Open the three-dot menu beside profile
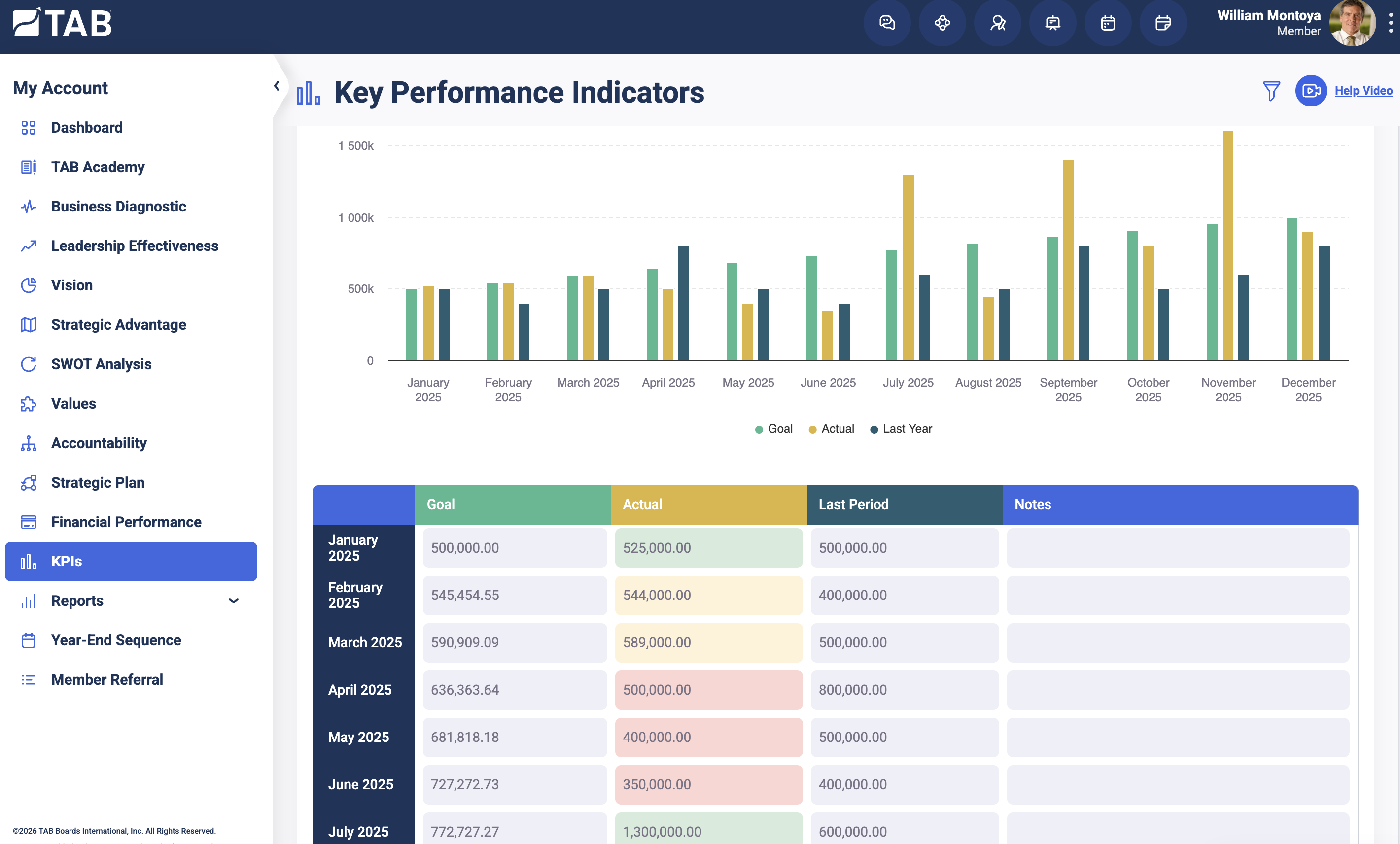This screenshot has height=844, width=1400. tap(1391, 23)
